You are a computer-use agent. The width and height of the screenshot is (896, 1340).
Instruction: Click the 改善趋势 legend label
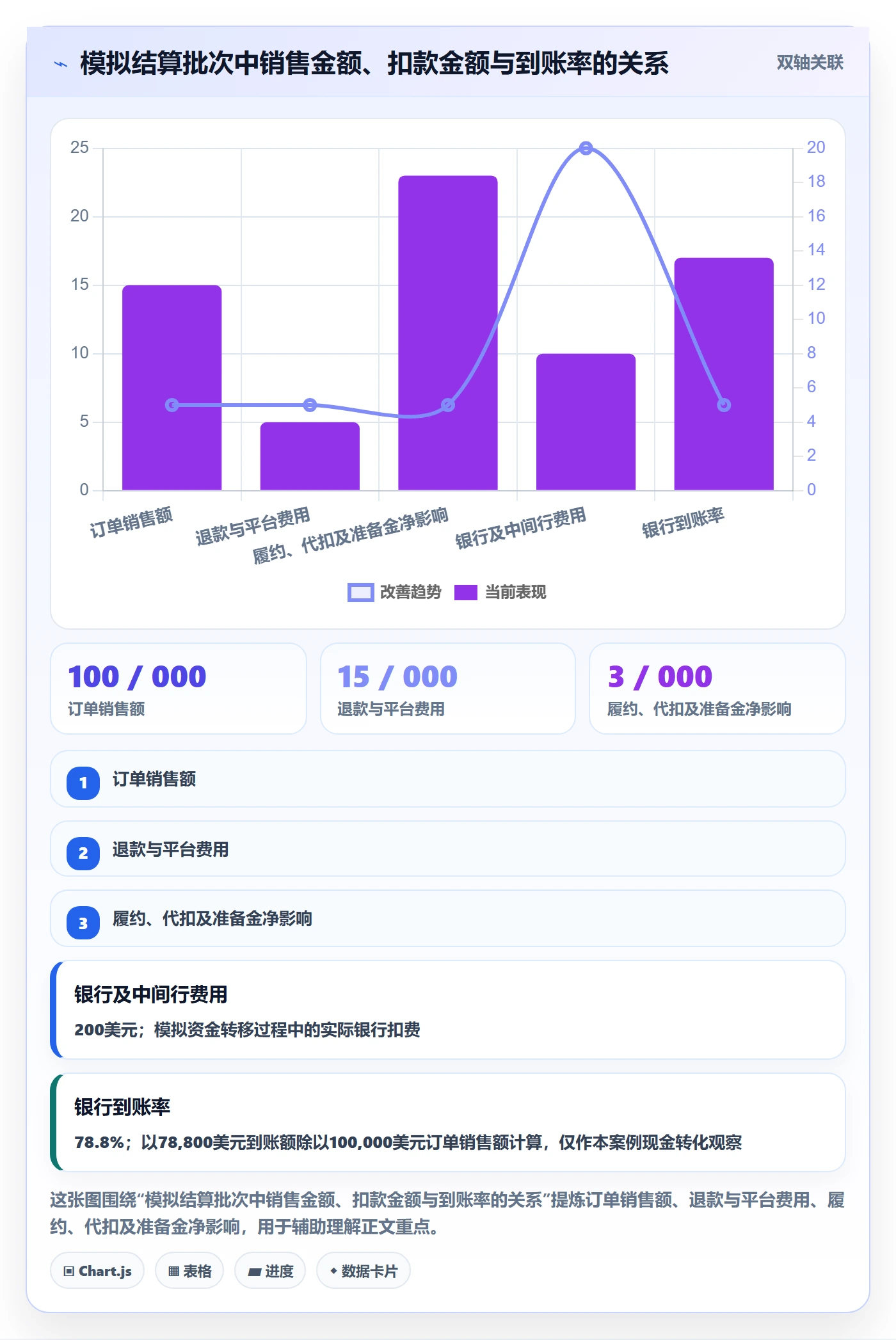point(410,593)
